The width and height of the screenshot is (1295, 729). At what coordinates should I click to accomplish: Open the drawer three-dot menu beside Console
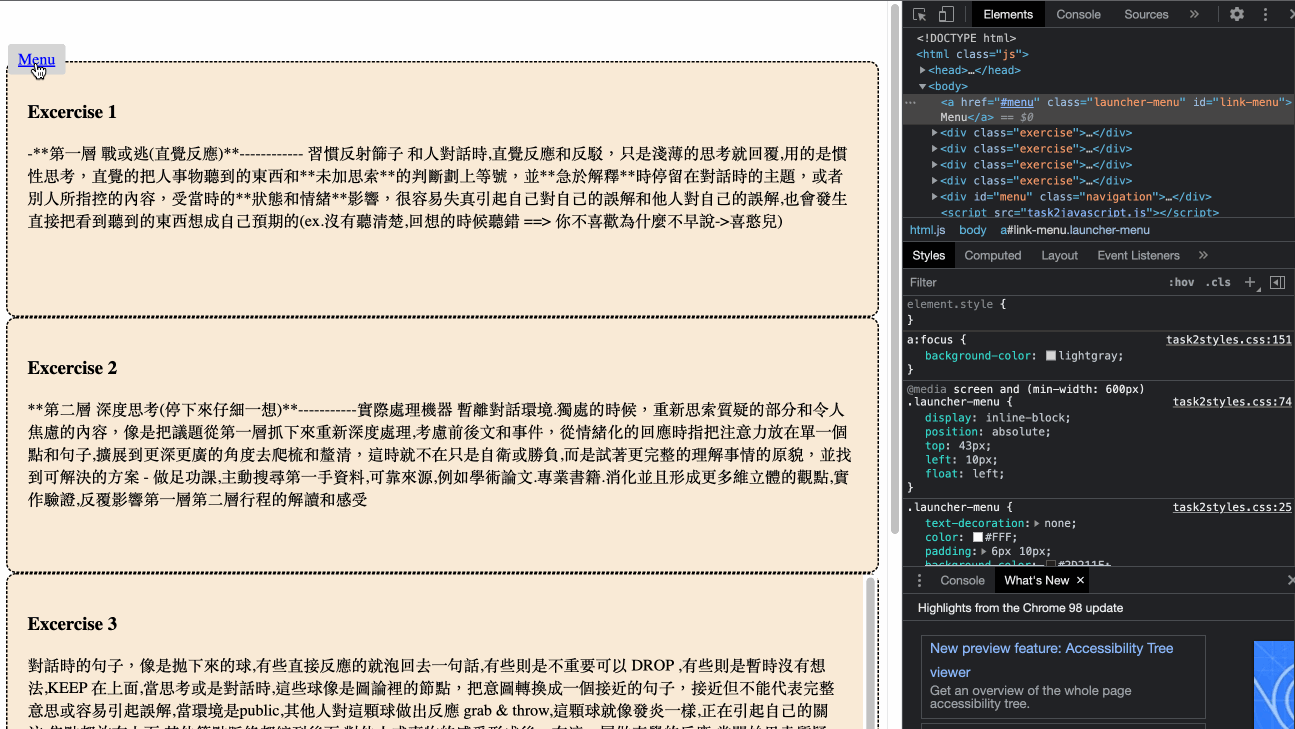pos(920,580)
